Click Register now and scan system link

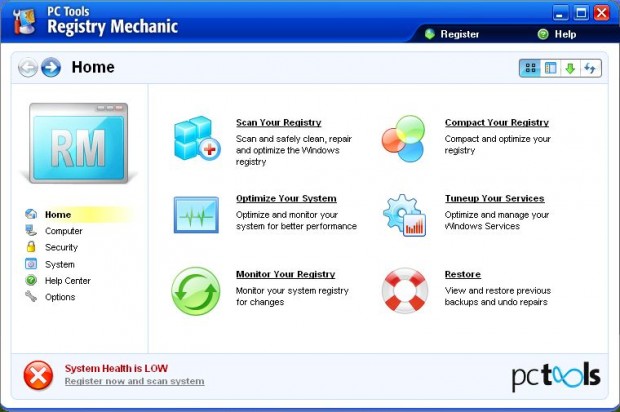click(134, 381)
